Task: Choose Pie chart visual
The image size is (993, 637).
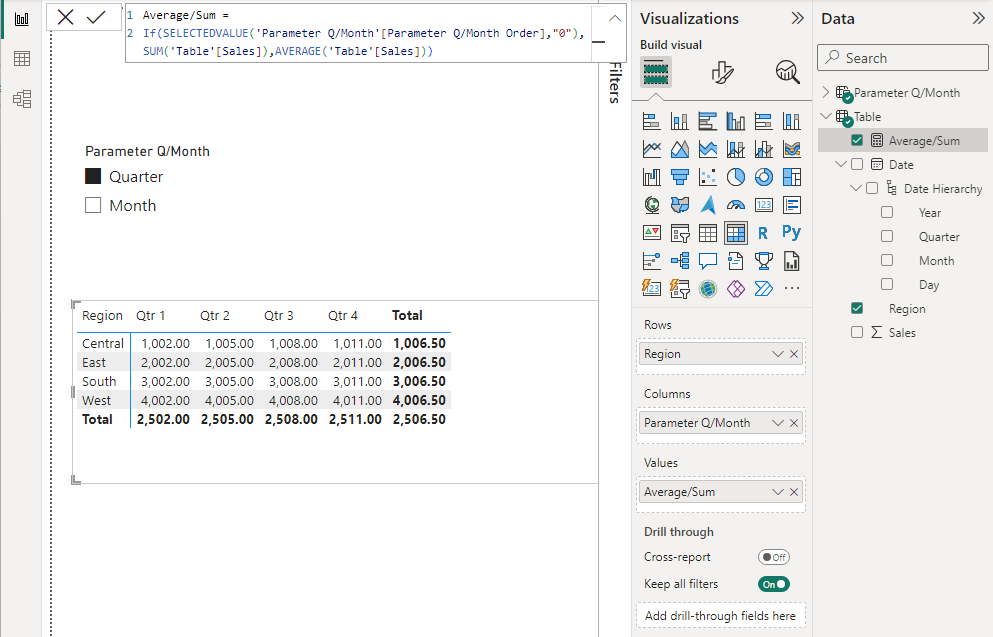Action: [735, 177]
